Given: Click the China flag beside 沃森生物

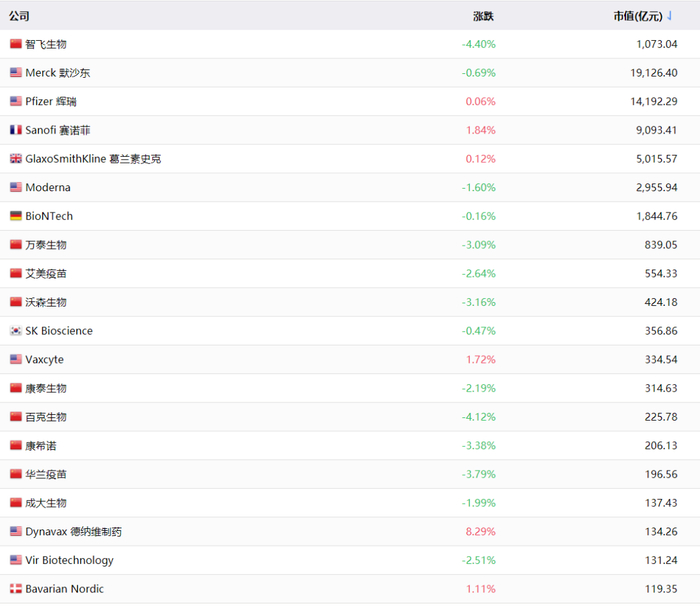Looking at the screenshot, I should click(16, 302).
